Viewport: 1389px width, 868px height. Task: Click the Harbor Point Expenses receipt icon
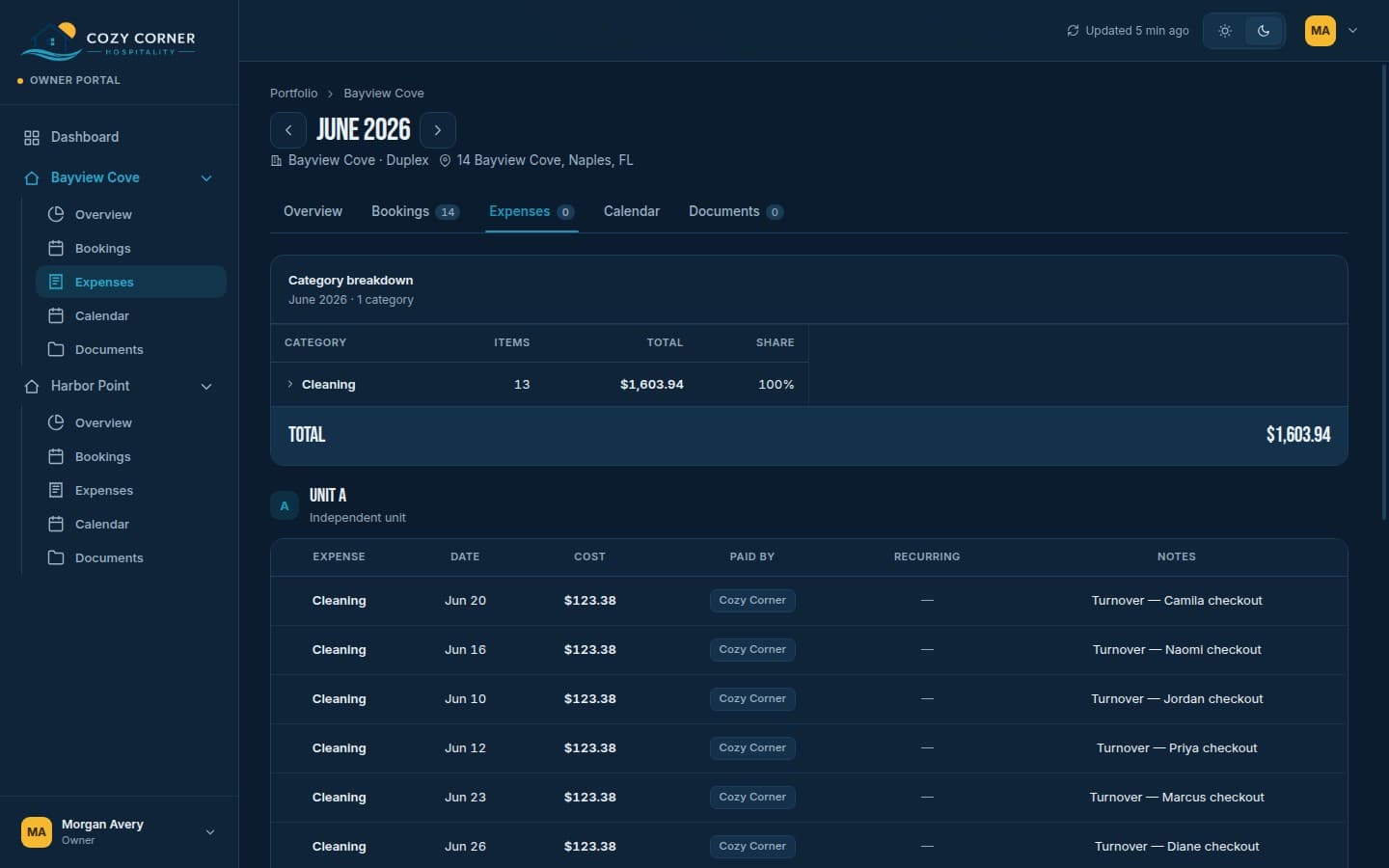56,490
